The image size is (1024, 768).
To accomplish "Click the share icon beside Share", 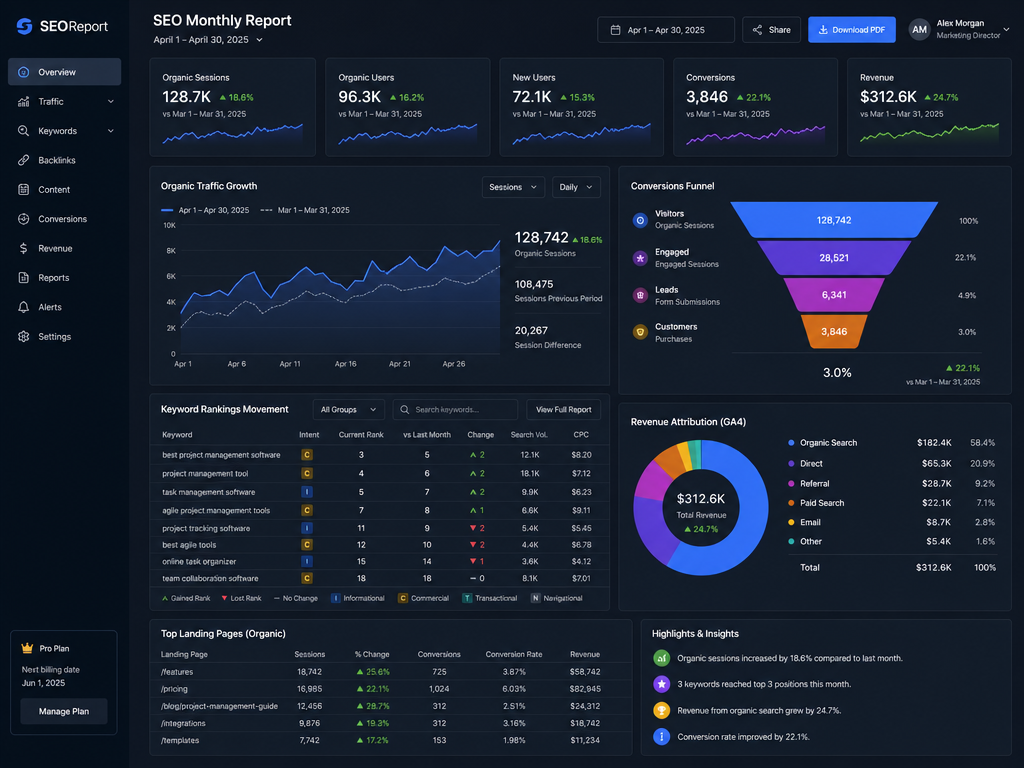I will [757, 30].
